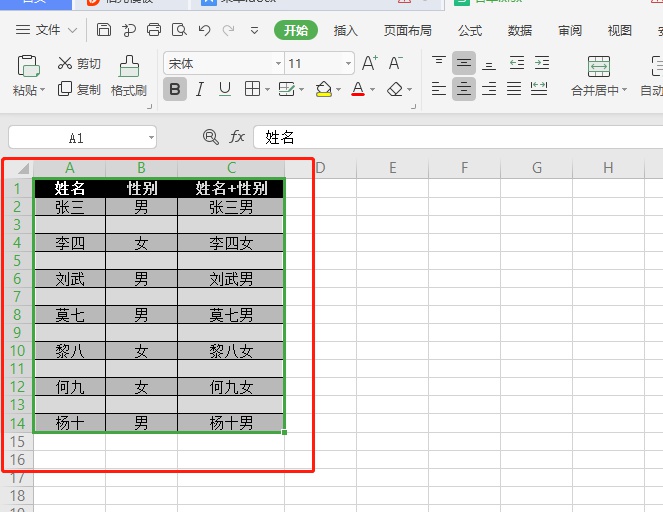
Task: Click the Cut (剪切) scissors icon
Action: [65, 63]
